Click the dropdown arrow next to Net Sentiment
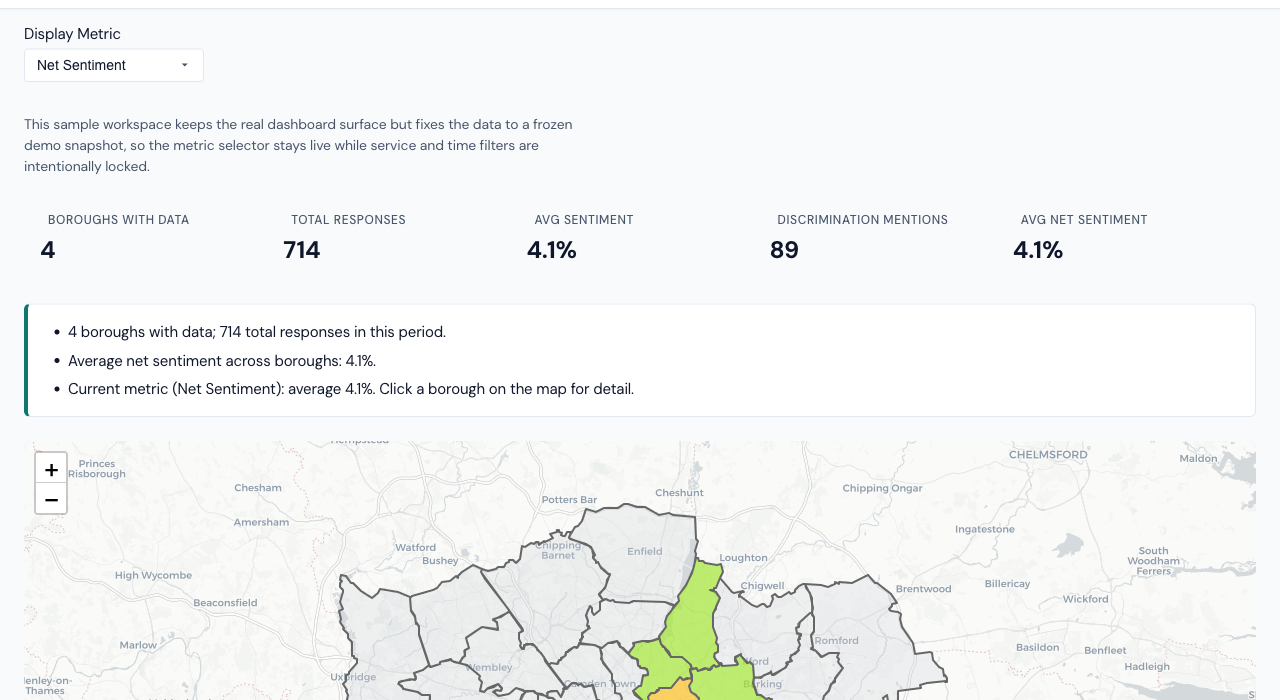 [x=184, y=65]
